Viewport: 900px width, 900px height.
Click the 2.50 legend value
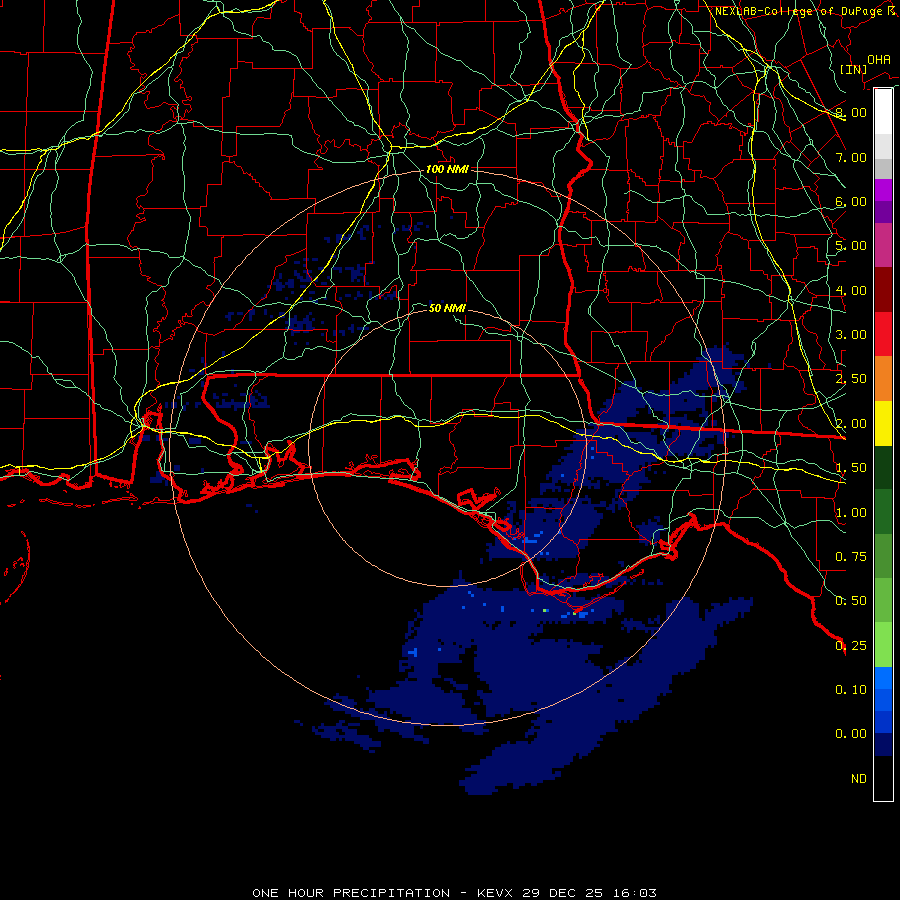[851, 379]
